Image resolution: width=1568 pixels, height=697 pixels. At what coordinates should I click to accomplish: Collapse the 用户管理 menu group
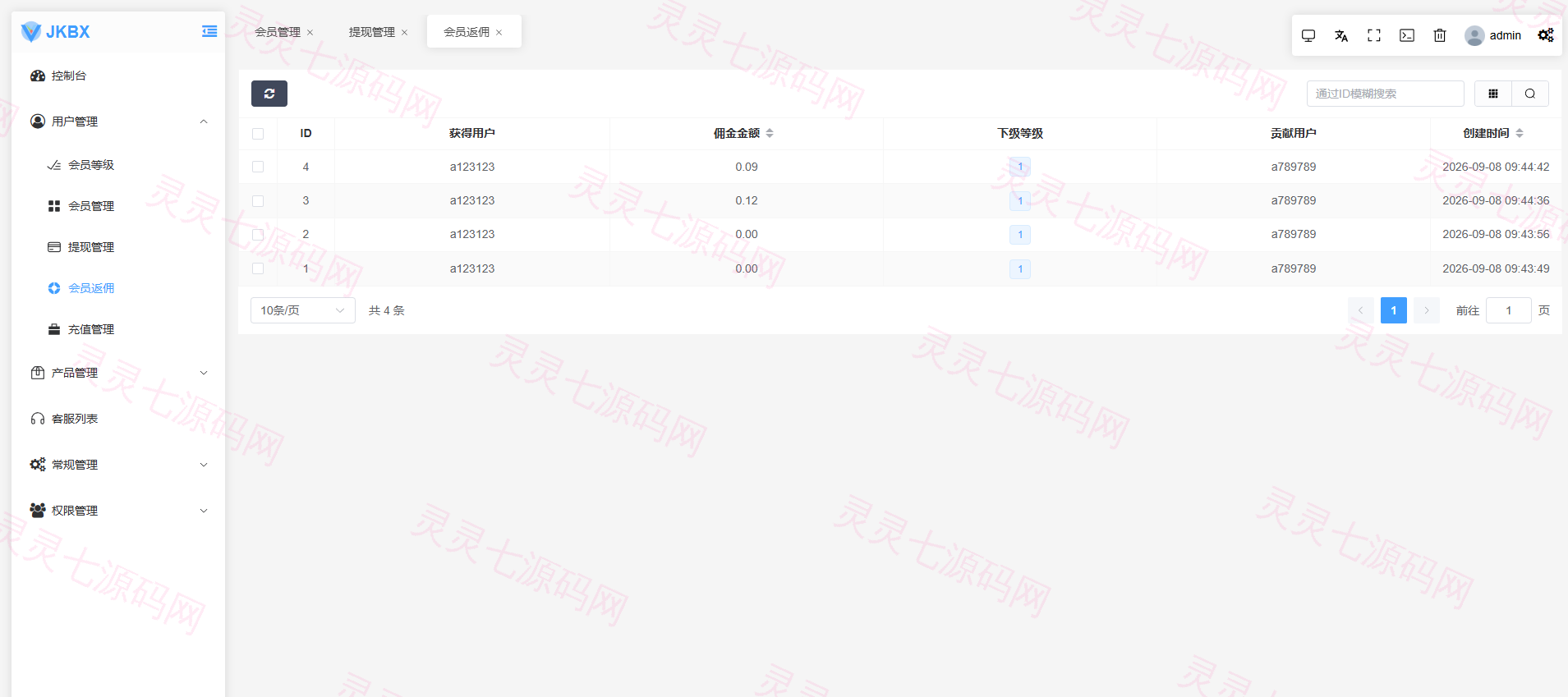pos(118,122)
